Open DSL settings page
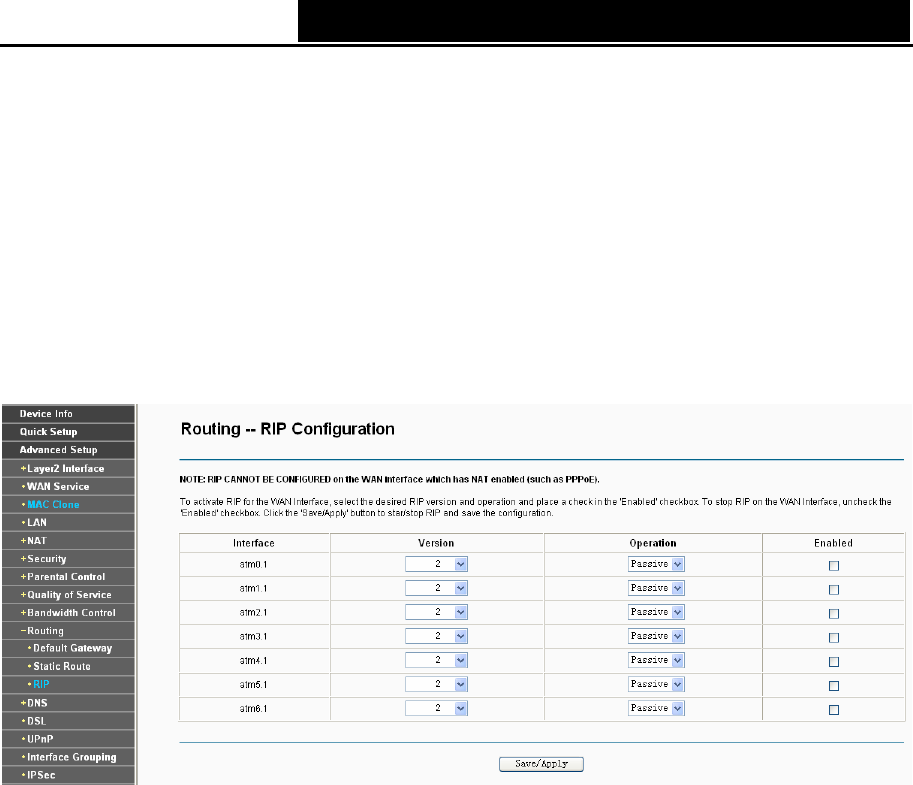 [x=68, y=721]
